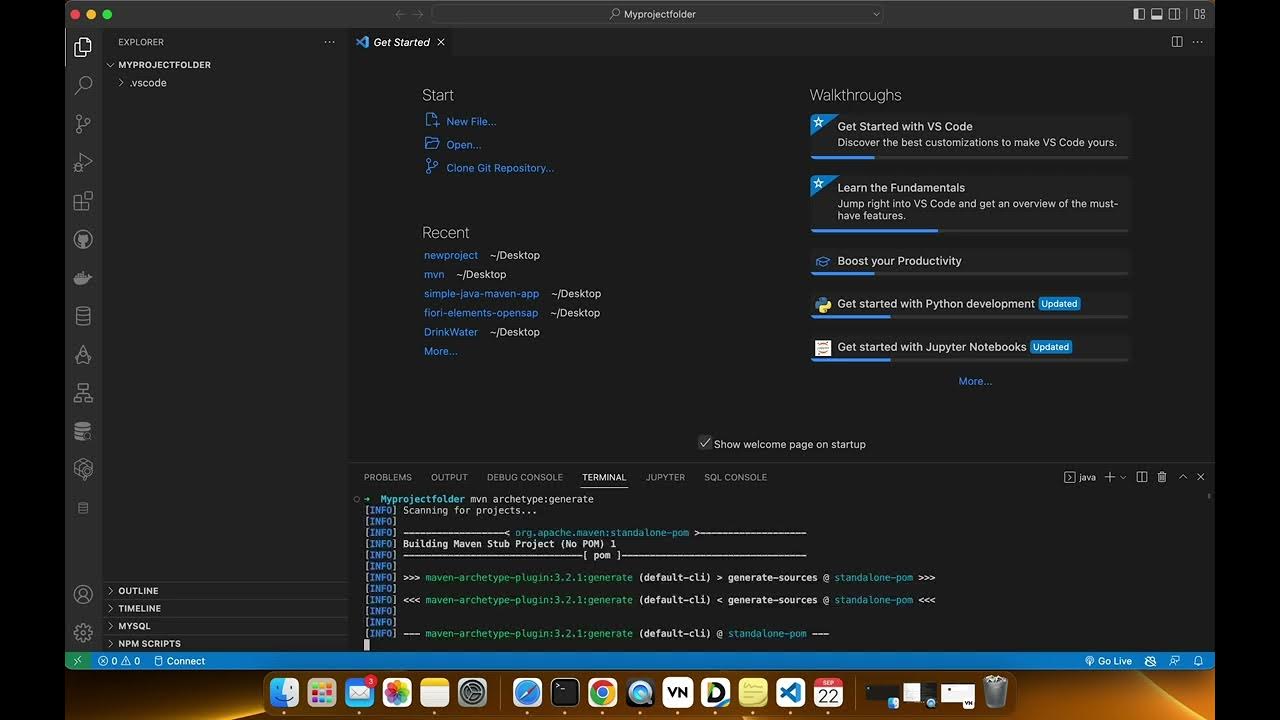Close the Get Started tab
Viewport: 1280px width, 720px height.
[x=441, y=42]
